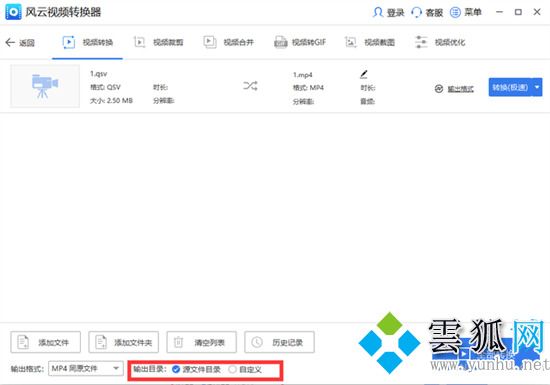Click the 1.mp4 output file name
The width and height of the screenshot is (550, 385).
303,75
